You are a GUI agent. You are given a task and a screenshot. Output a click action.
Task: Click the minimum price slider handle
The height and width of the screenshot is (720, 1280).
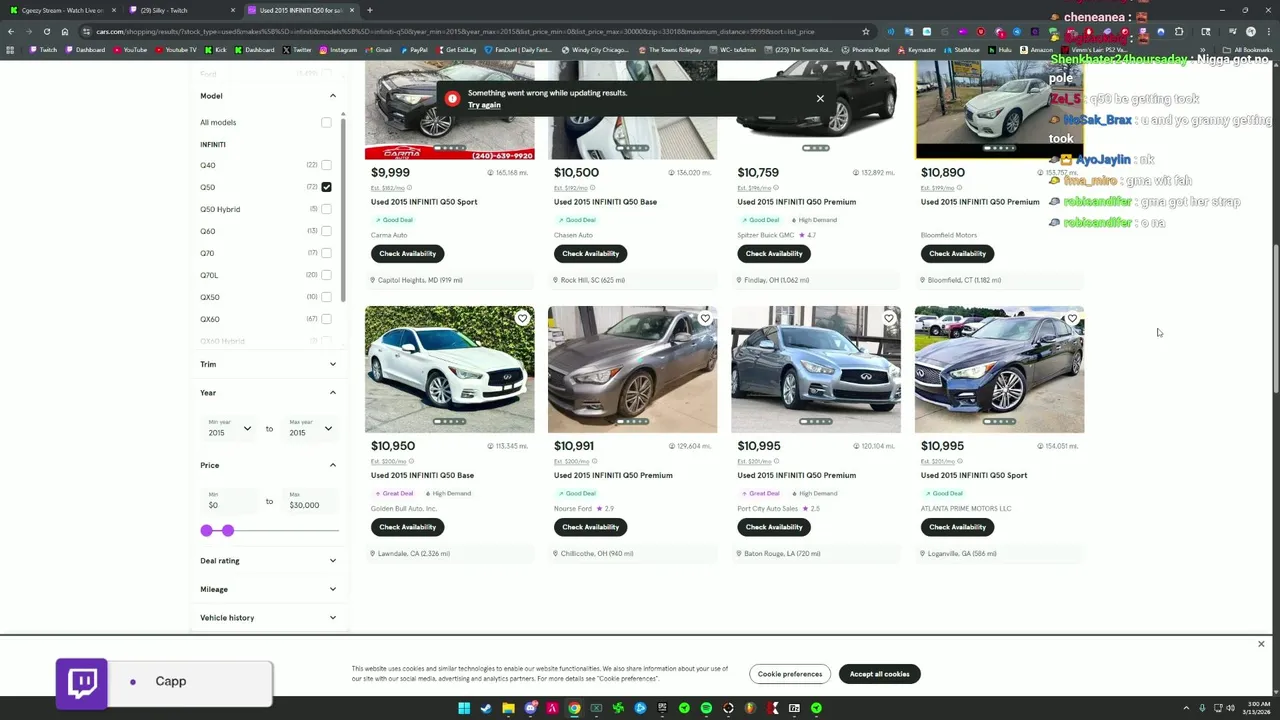pos(206,531)
